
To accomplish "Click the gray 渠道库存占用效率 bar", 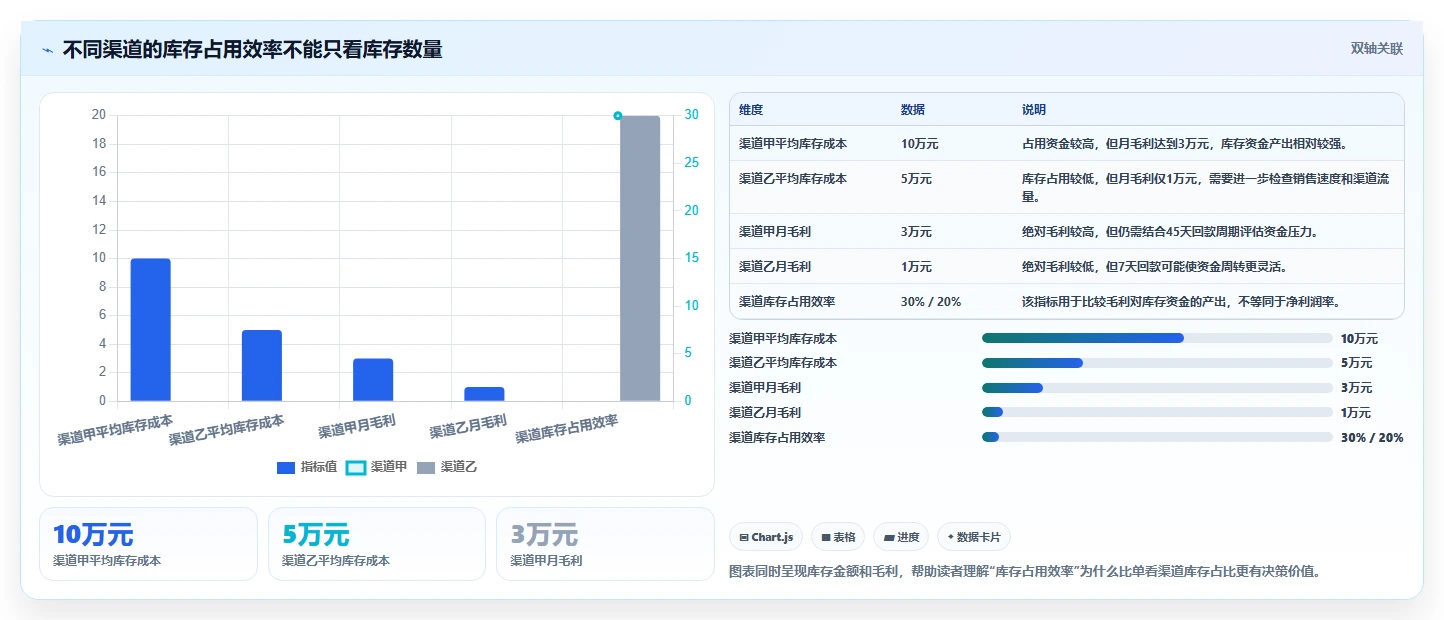I will click(x=640, y=258).
